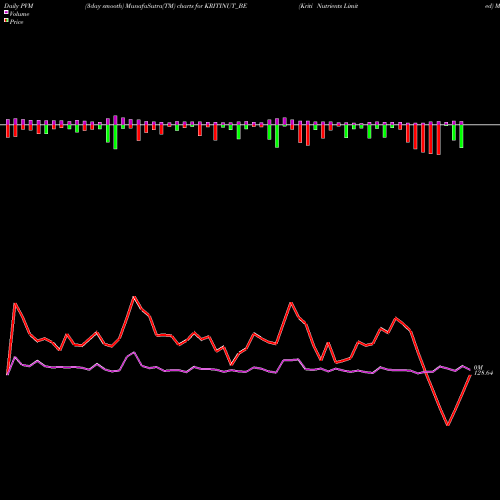Click the 'Kriti Nutrients Limit' company name text
Screen dimensions: 500x500
[x=328, y=6]
